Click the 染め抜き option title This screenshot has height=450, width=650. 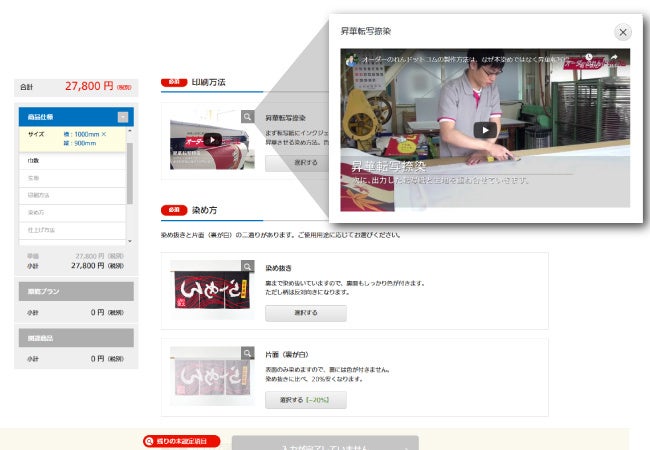(278, 268)
